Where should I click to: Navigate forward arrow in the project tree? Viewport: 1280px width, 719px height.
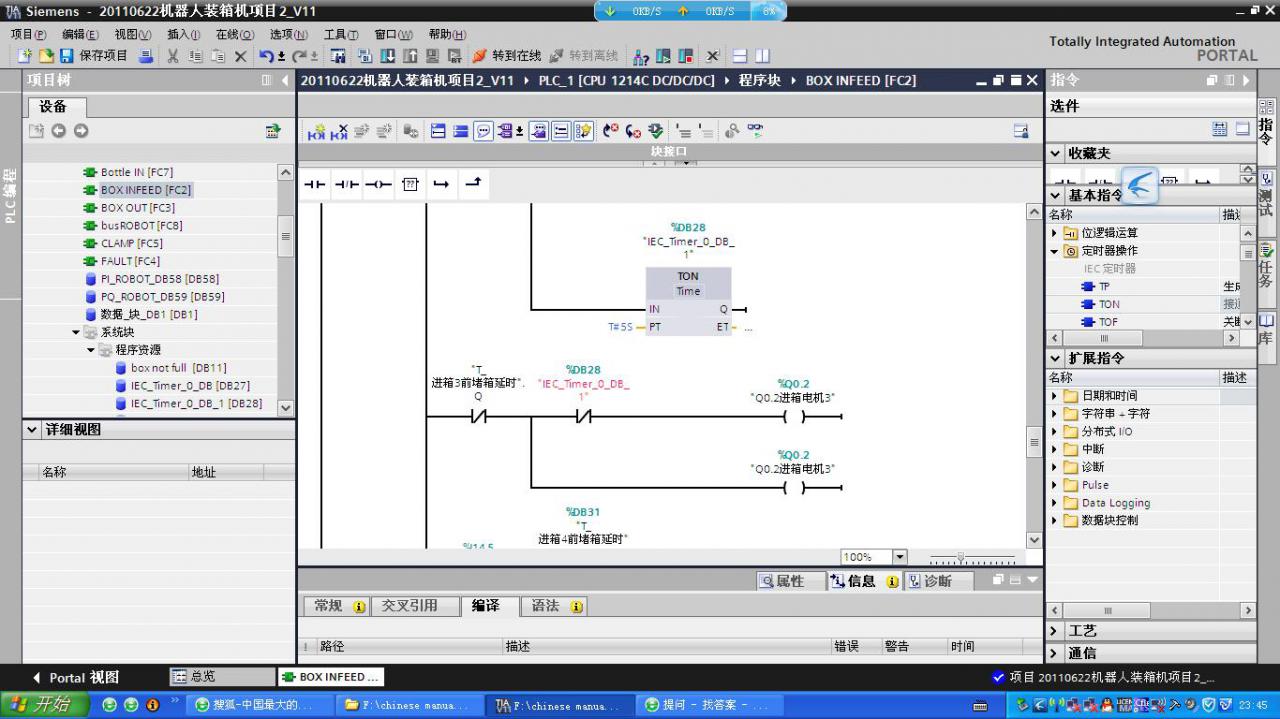(x=81, y=131)
